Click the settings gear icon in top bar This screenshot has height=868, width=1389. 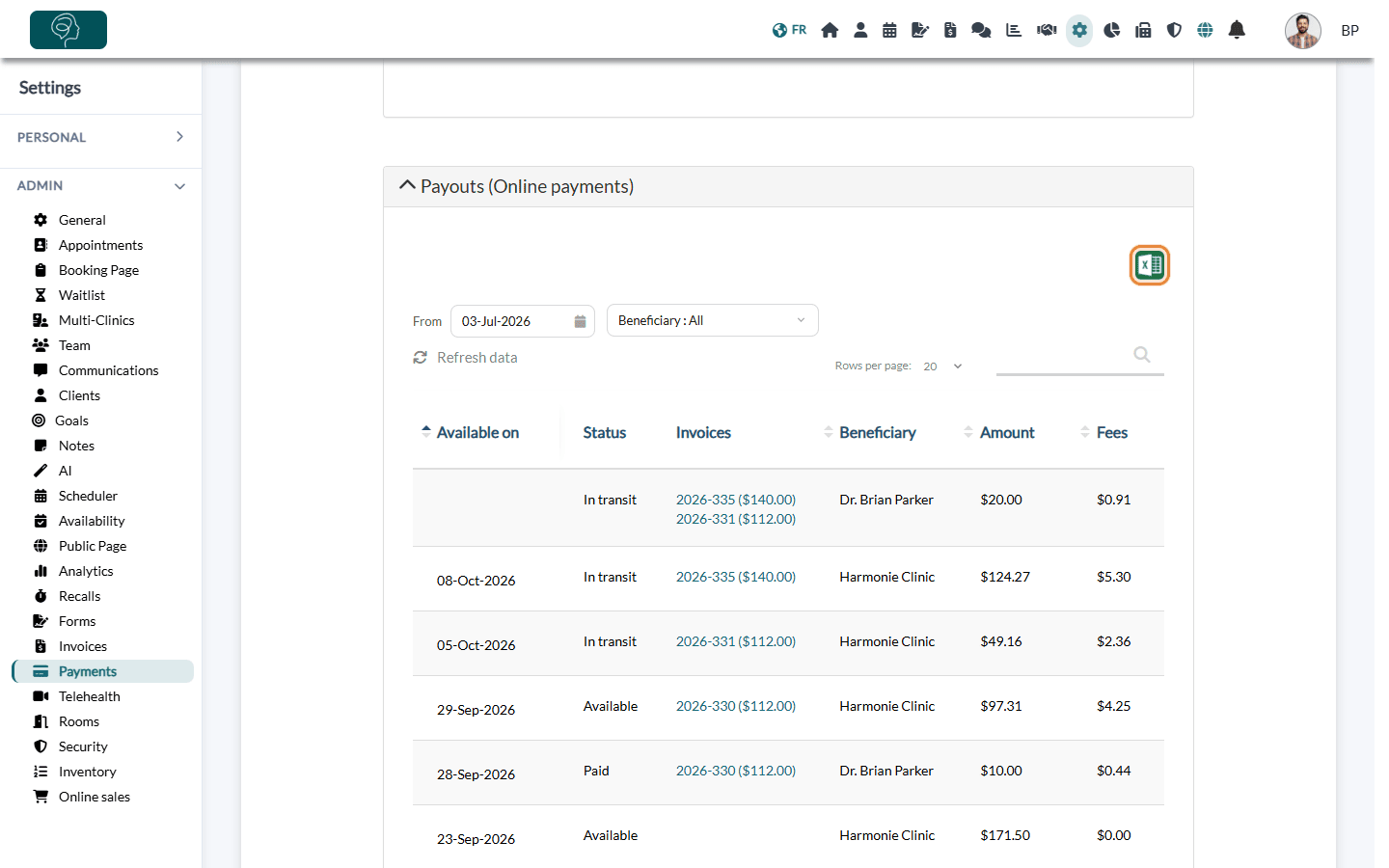tap(1079, 30)
